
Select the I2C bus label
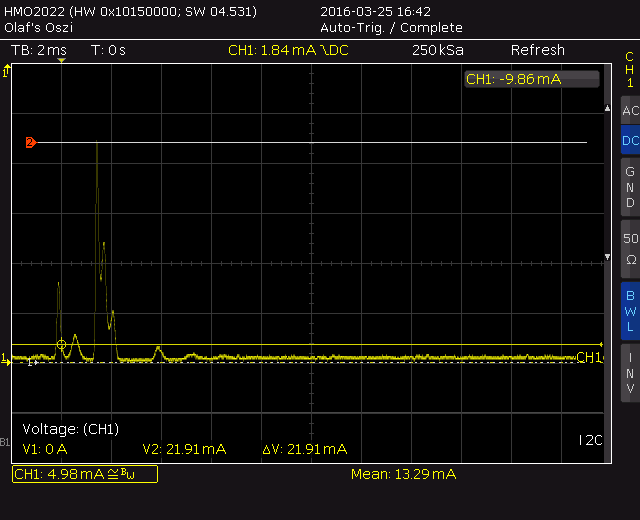point(591,440)
